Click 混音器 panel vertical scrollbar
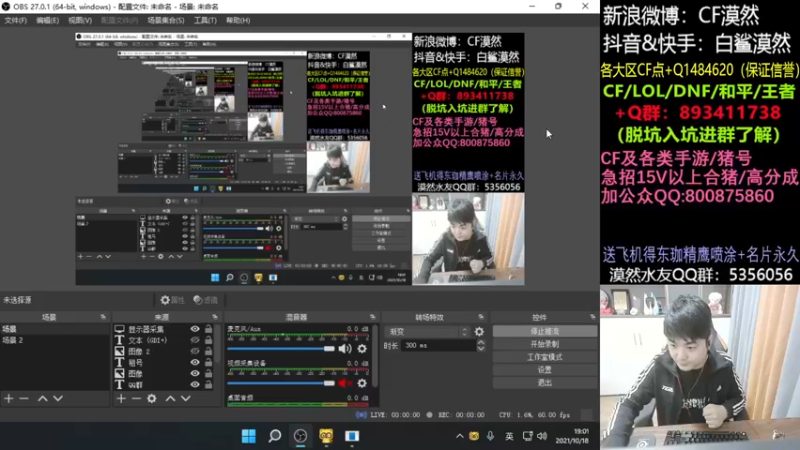The width and height of the screenshot is (800, 450). 376,355
